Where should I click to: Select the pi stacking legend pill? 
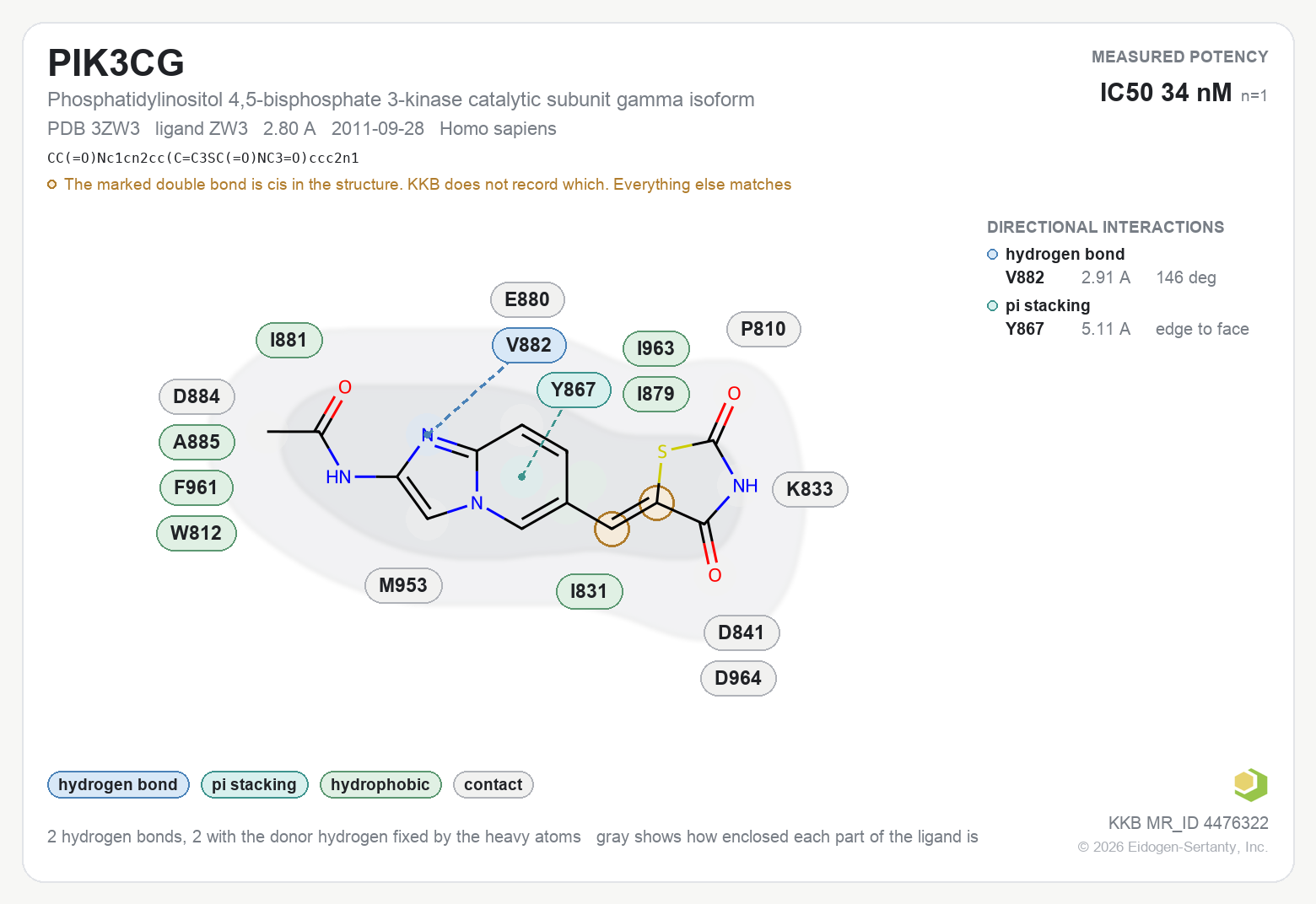[254, 784]
